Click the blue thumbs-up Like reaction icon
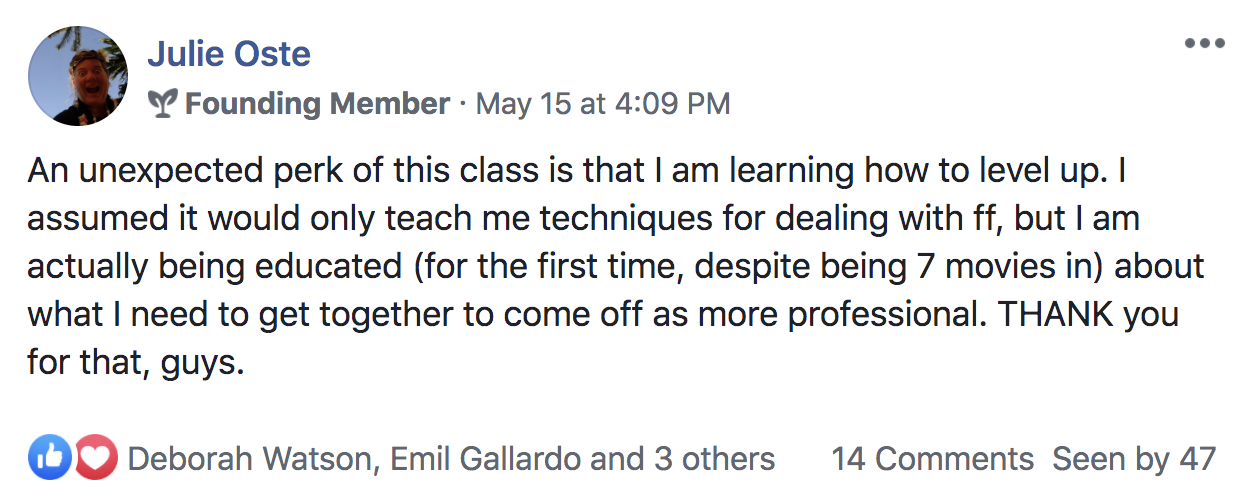This screenshot has height=500, width=1242. tap(50, 459)
